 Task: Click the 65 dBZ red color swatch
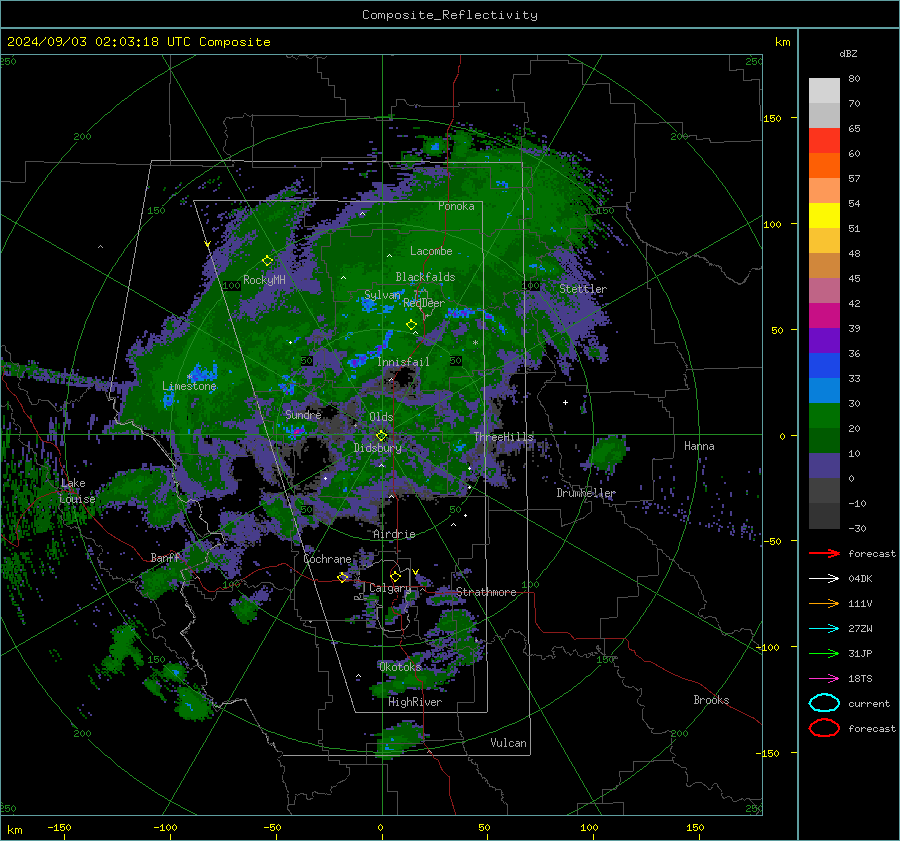[x=824, y=141]
